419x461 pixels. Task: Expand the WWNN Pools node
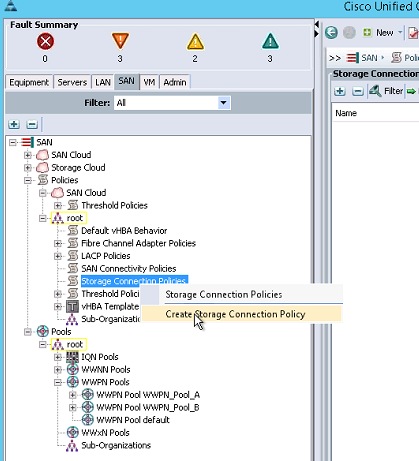point(58,370)
